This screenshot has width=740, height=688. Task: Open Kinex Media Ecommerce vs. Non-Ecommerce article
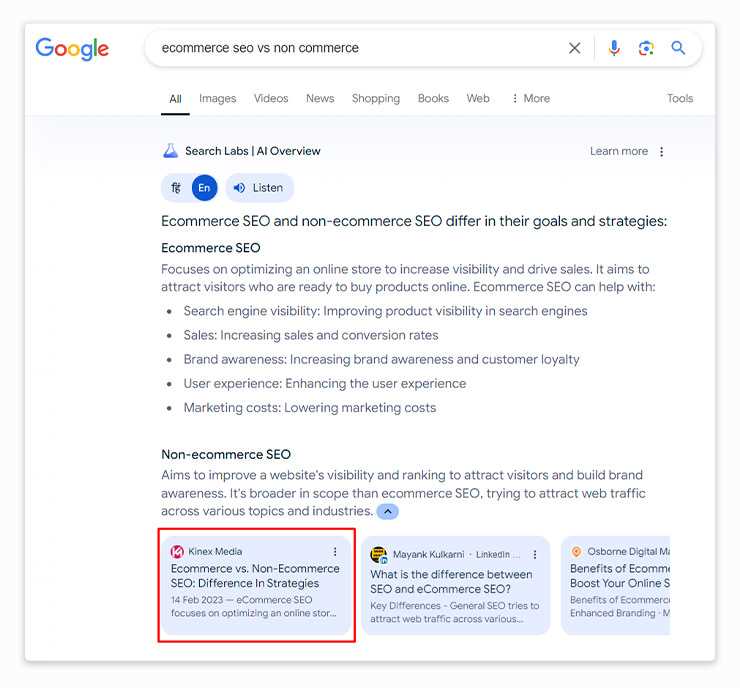pos(255,576)
